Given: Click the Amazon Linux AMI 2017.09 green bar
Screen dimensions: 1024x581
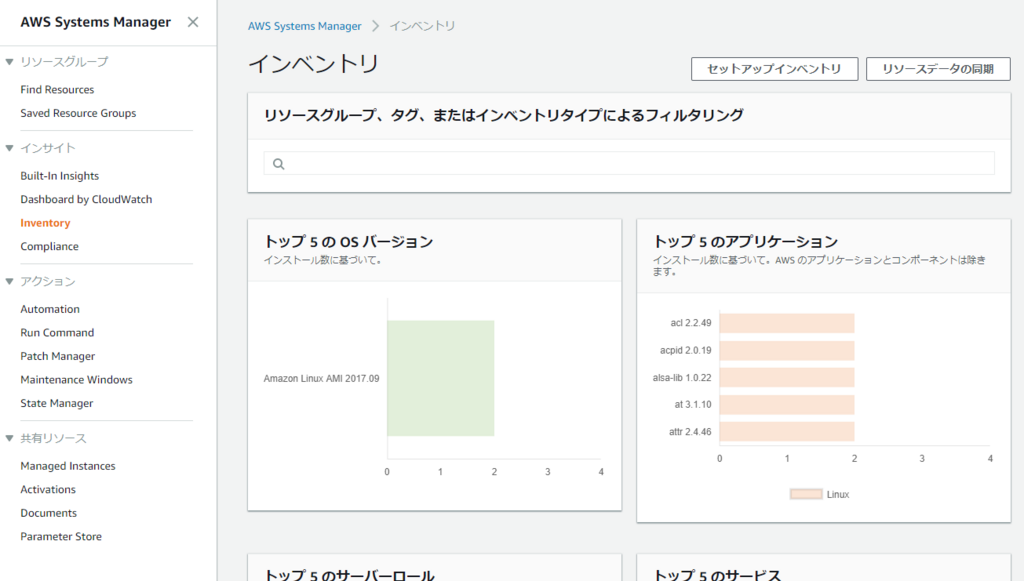Looking at the screenshot, I should point(441,378).
